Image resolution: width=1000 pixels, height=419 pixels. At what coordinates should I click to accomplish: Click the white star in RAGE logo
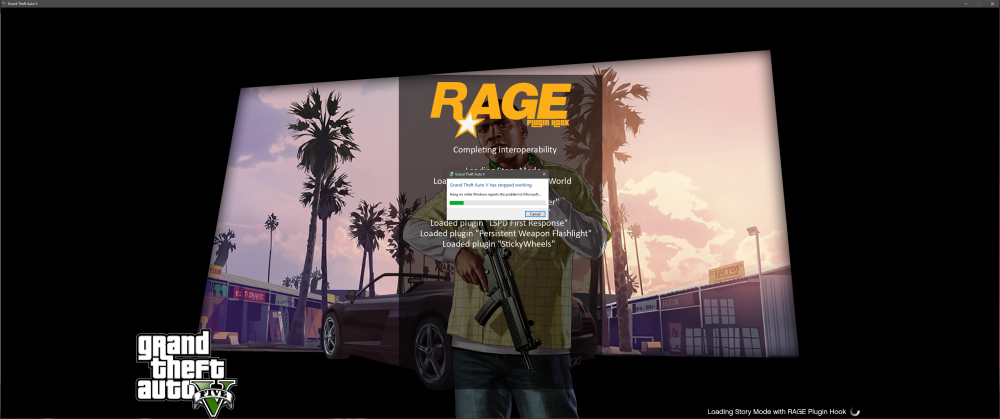tap(468, 124)
